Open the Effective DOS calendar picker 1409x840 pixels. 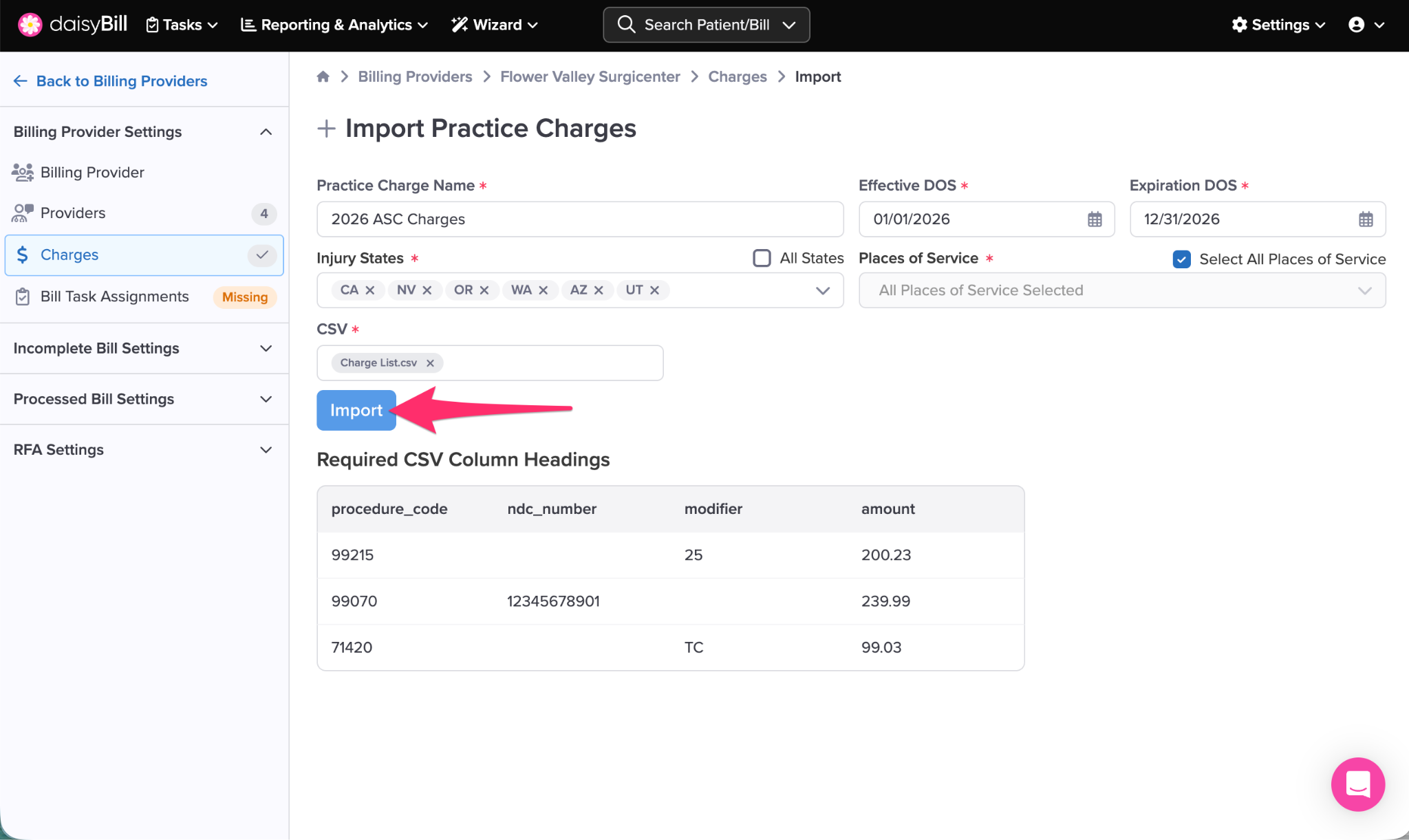(1094, 219)
